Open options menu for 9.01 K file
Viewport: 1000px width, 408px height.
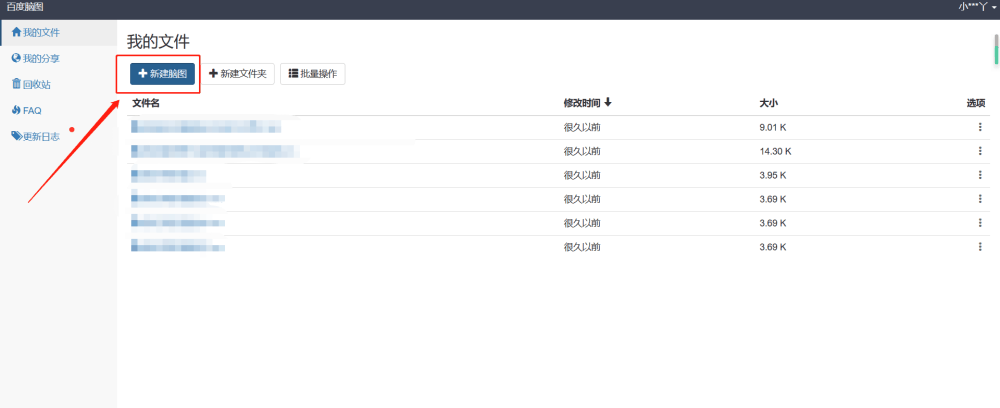pyautogui.click(x=980, y=127)
